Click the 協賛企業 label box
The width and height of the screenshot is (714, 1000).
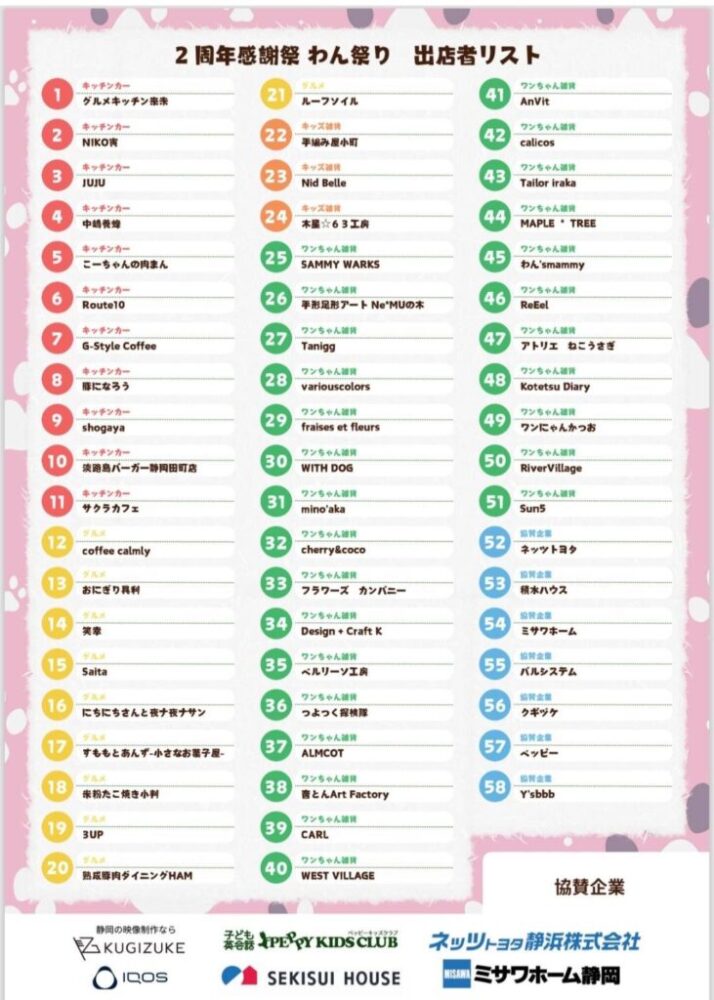tap(589, 886)
